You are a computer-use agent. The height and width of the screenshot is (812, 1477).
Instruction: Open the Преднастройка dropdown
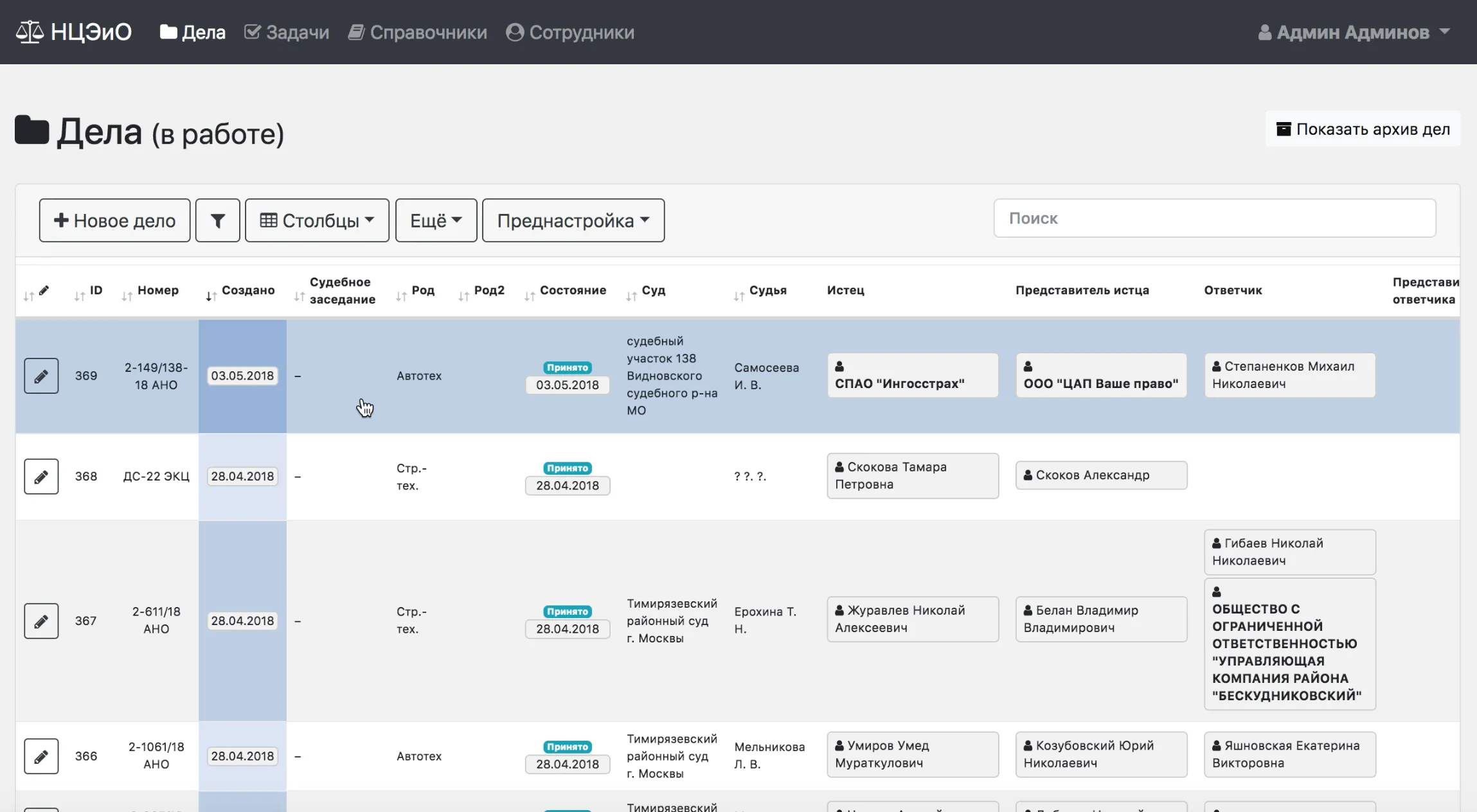click(572, 220)
